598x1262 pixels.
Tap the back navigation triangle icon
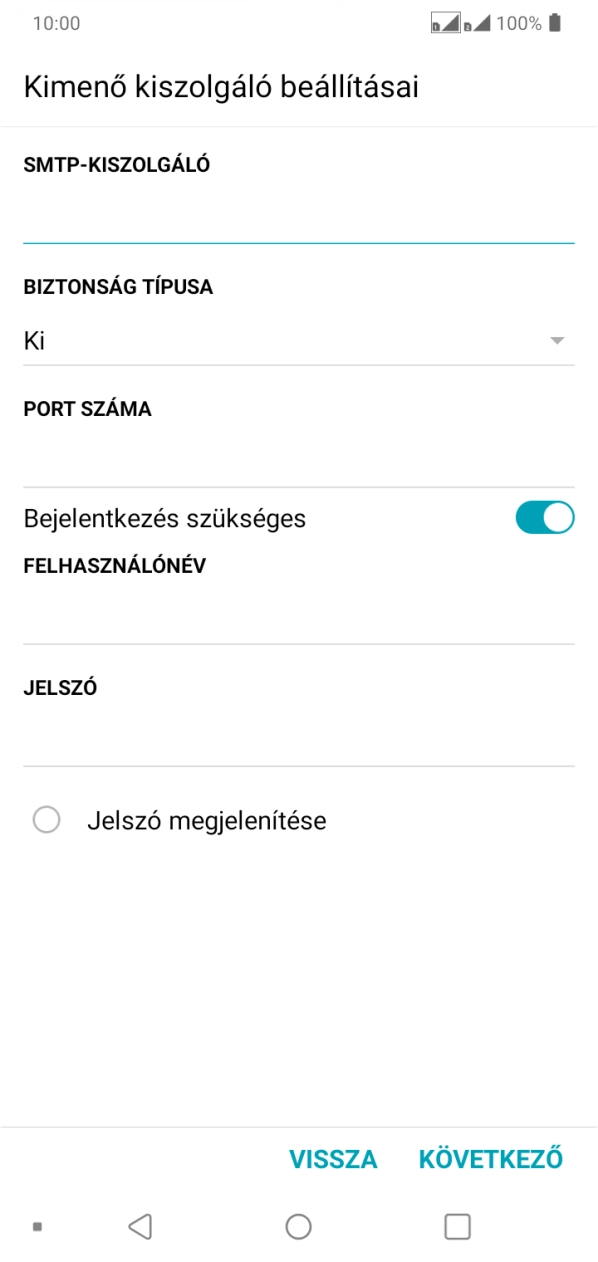click(140, 1224)
